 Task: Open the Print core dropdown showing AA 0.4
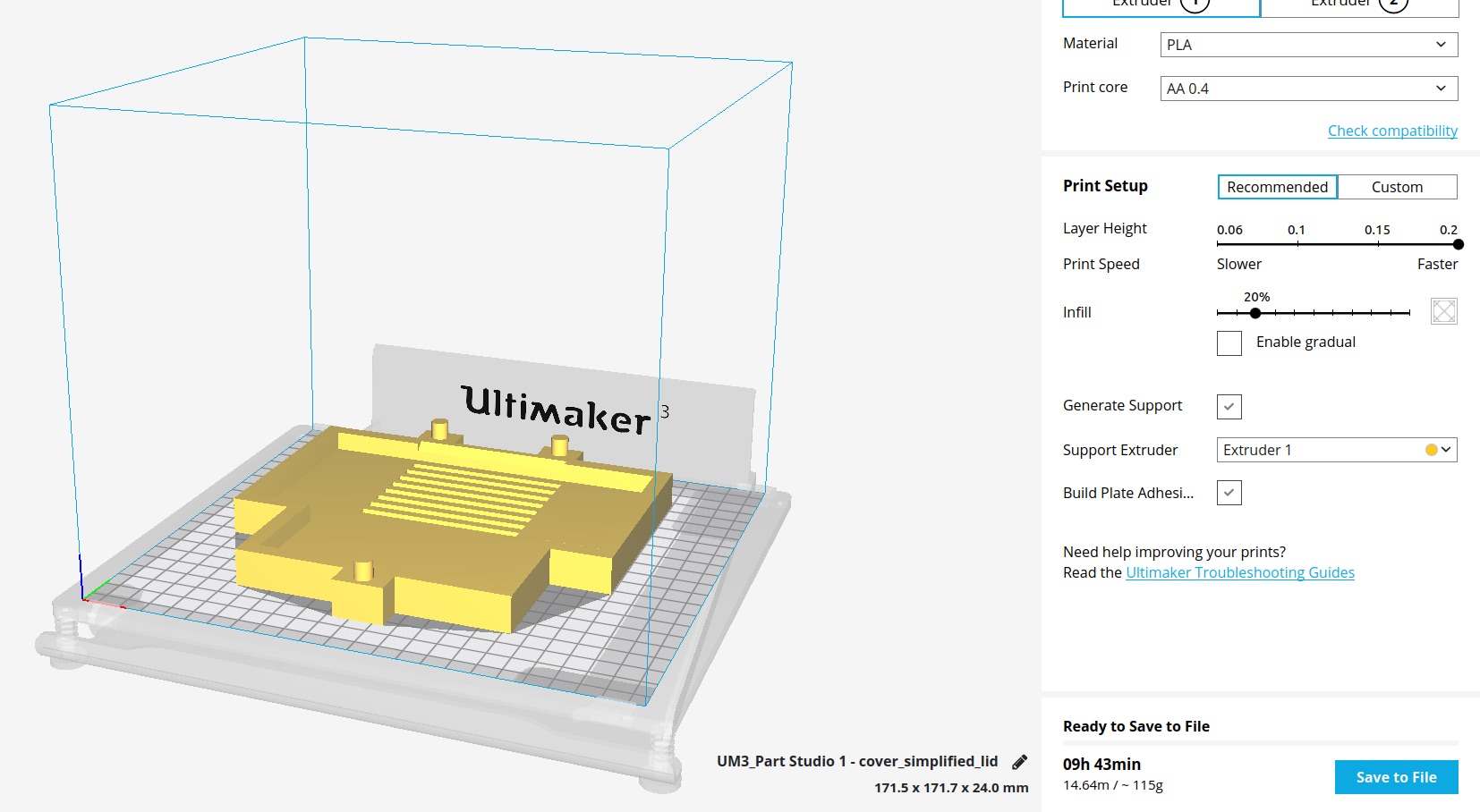[1308, 89]
